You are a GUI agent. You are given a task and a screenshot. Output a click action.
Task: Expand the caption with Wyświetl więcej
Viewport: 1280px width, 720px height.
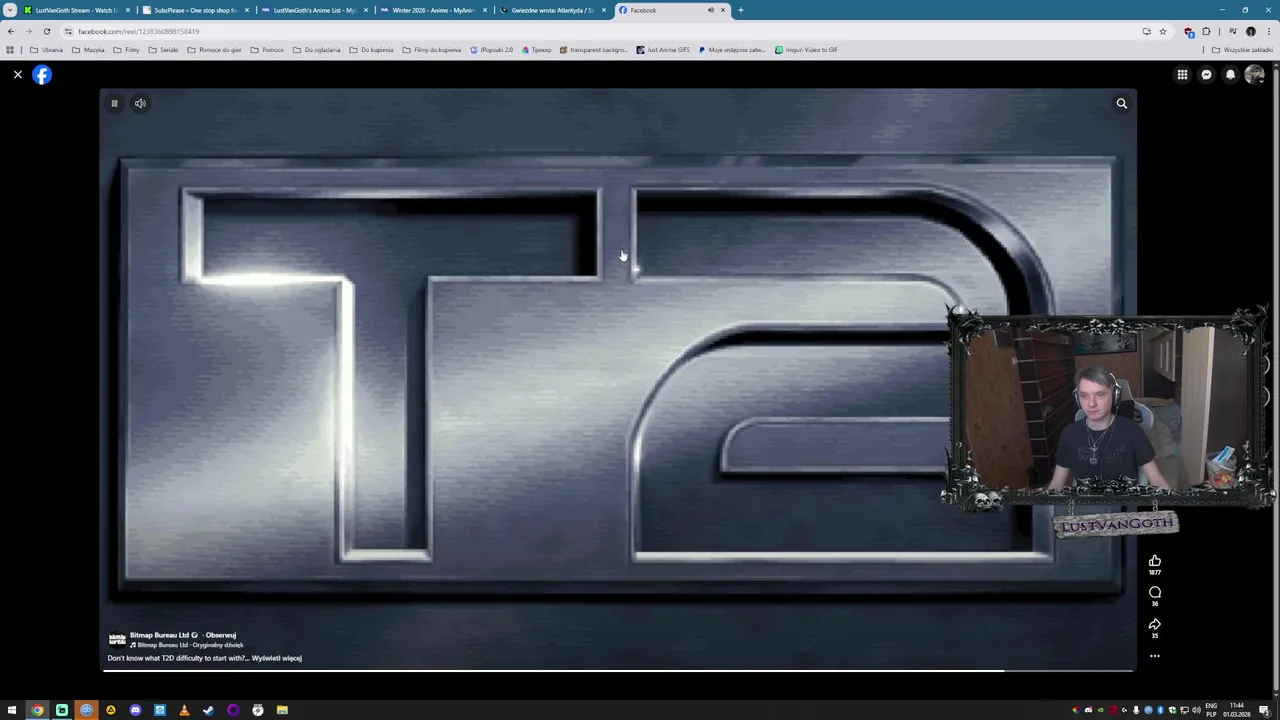(x=277, y=658)
